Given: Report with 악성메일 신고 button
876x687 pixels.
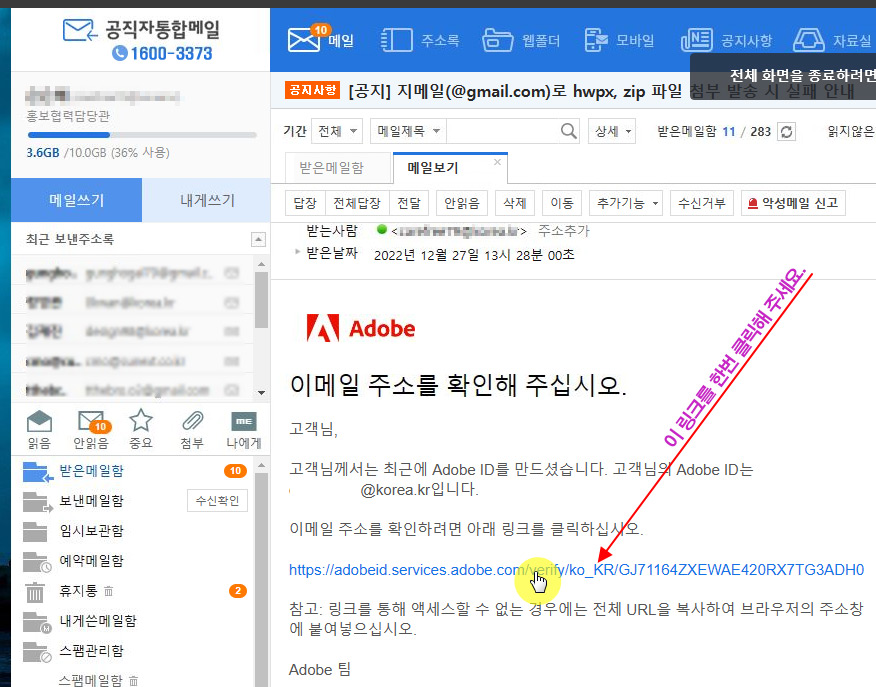Looking at the screenshot, I should pyautogui.click(x=793, y=203).
